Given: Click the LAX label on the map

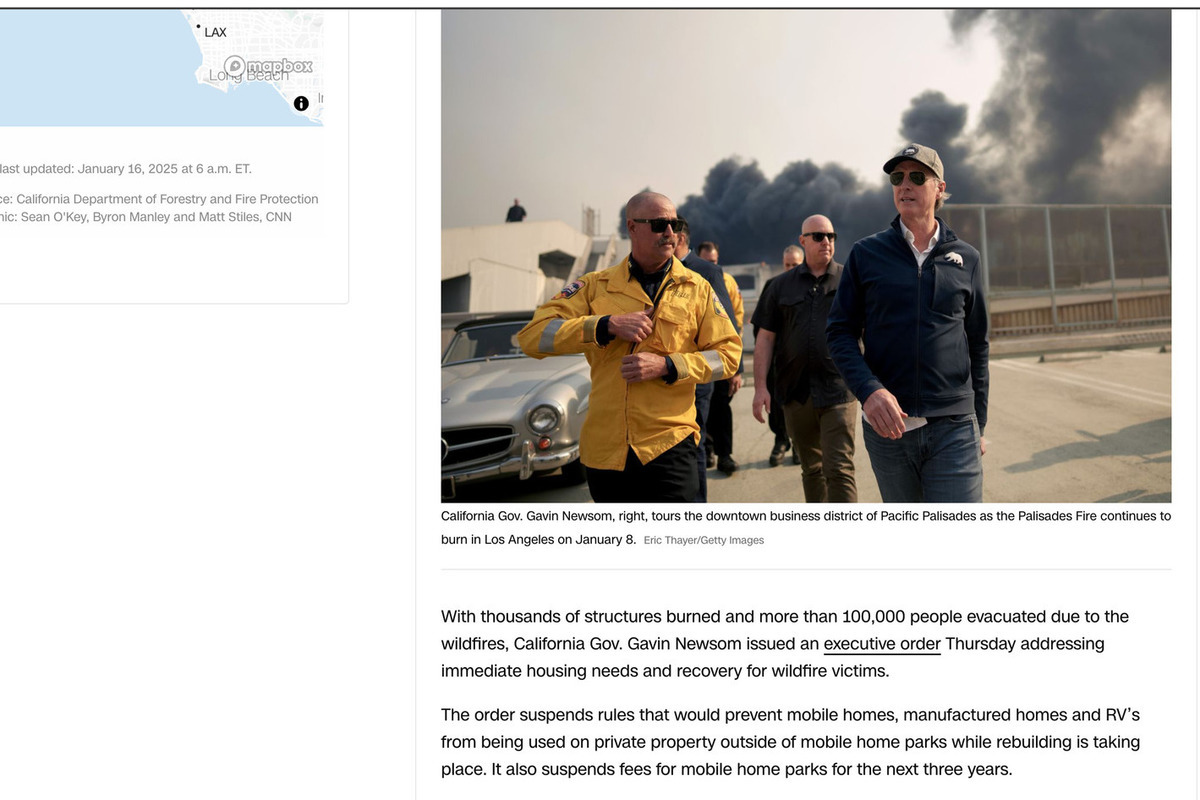Looking at the screenshot, I should point(215,33).
